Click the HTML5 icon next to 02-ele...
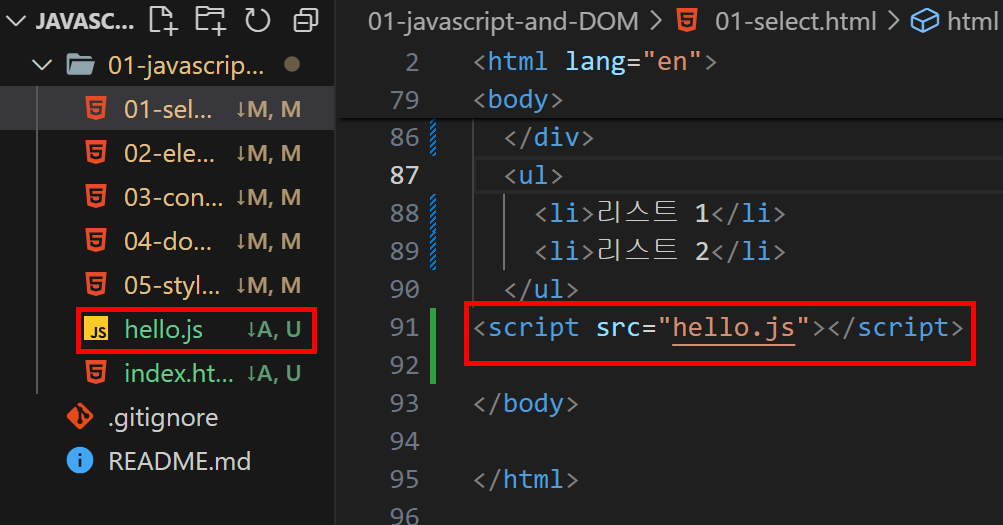 pyautogui.click(x=96, y=153)
